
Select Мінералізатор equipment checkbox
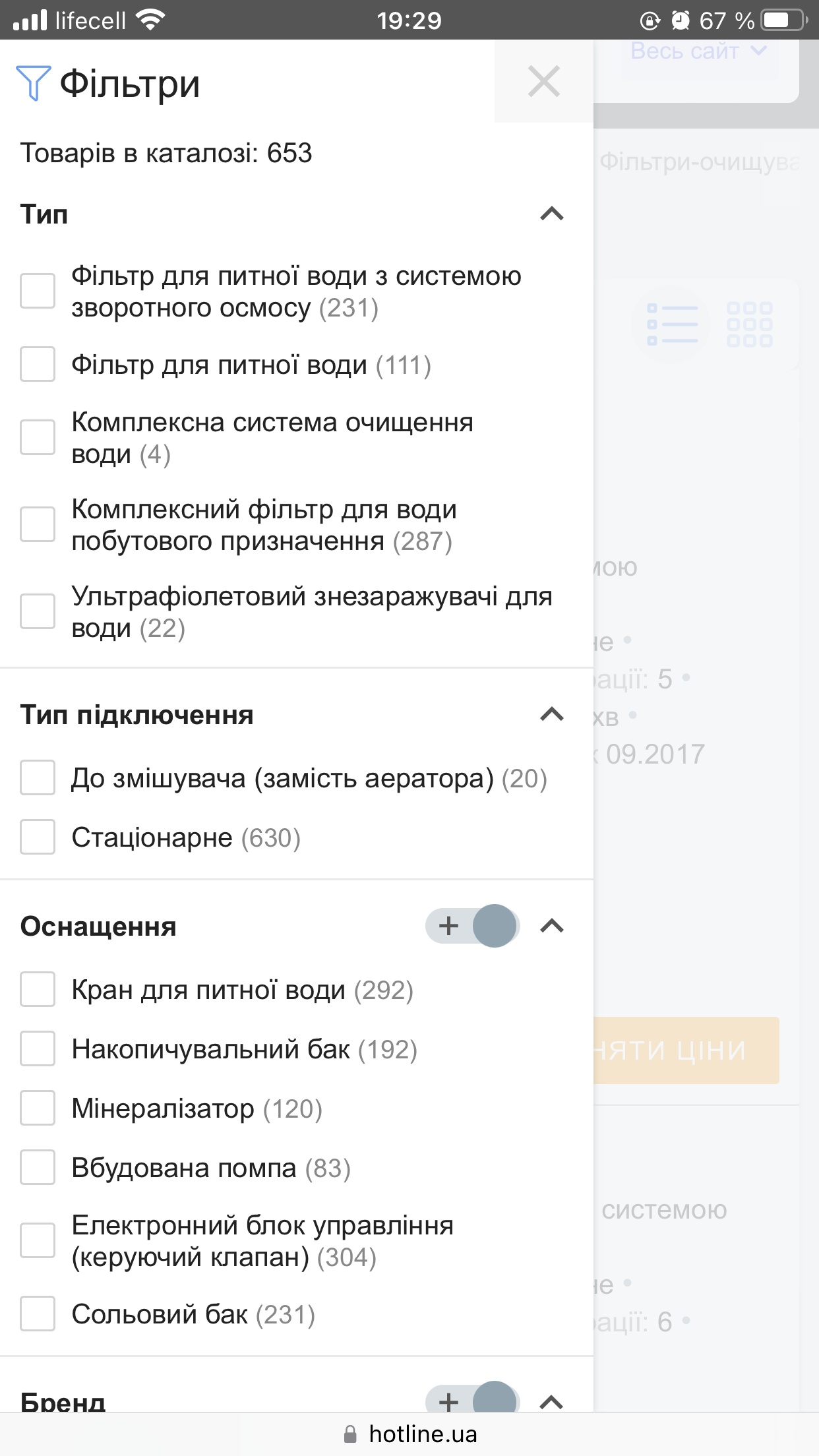coord(38,1108)
